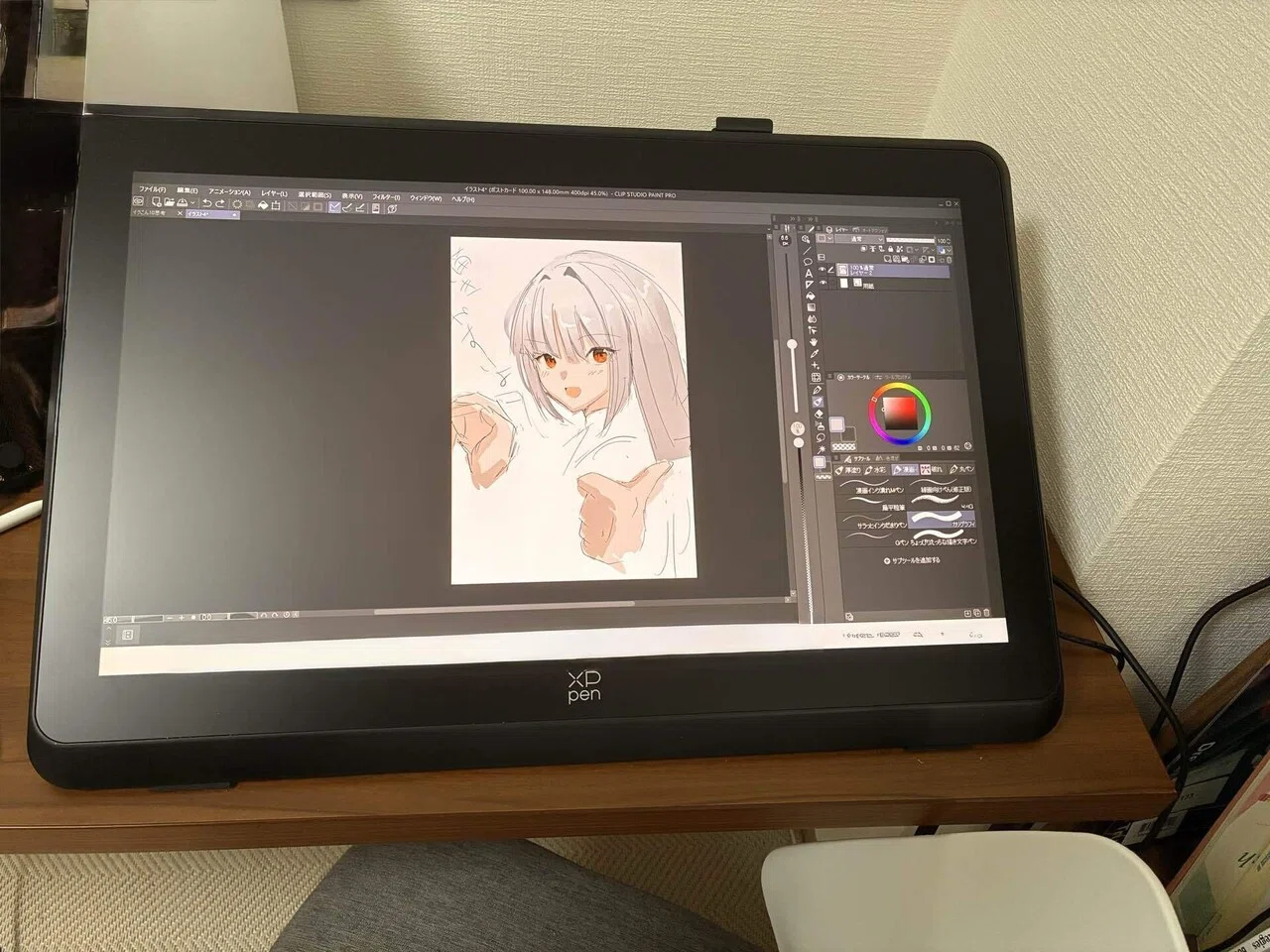The height and width of the screenshot is (952, 1270).
Task: Open the フィルター(I) menu
Action: click(x=386, y=197)
